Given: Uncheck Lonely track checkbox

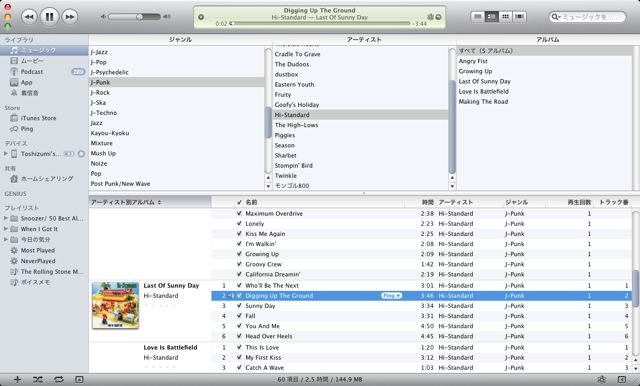Looking at the screenshot, I should pos(239,224).
